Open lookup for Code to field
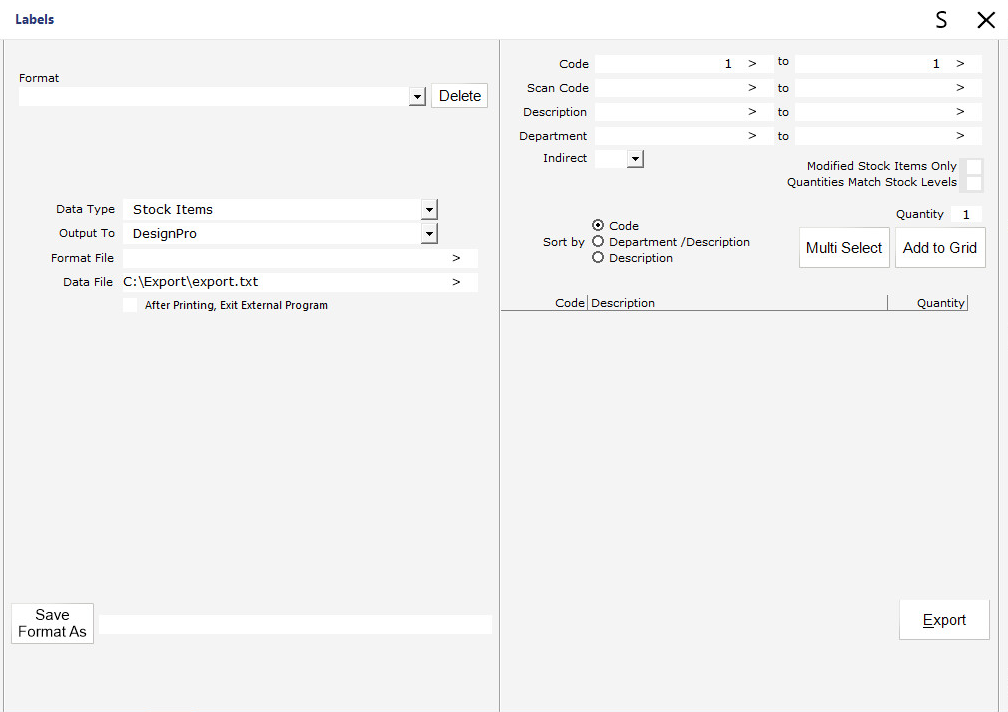 point(960,64)
